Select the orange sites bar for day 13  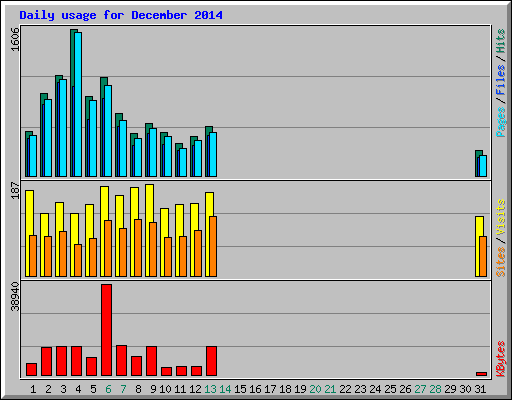pyautogui.click(x=213, y=246)
